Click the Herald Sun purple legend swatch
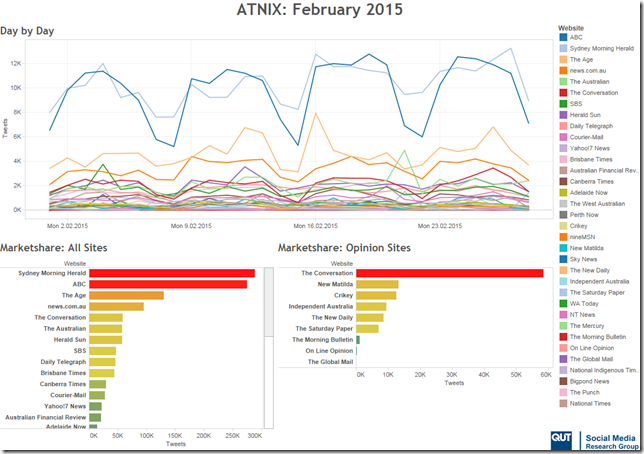 pyautogui.click(x=563, y=115)
